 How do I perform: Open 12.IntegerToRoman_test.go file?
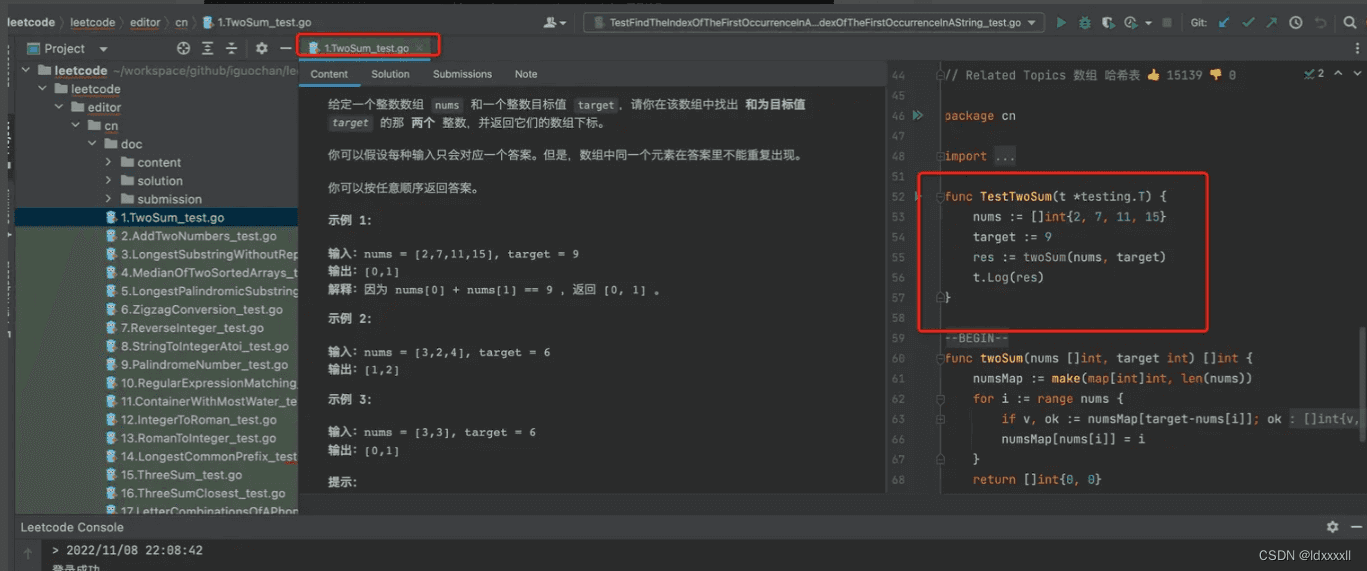(x=198, y=420)
